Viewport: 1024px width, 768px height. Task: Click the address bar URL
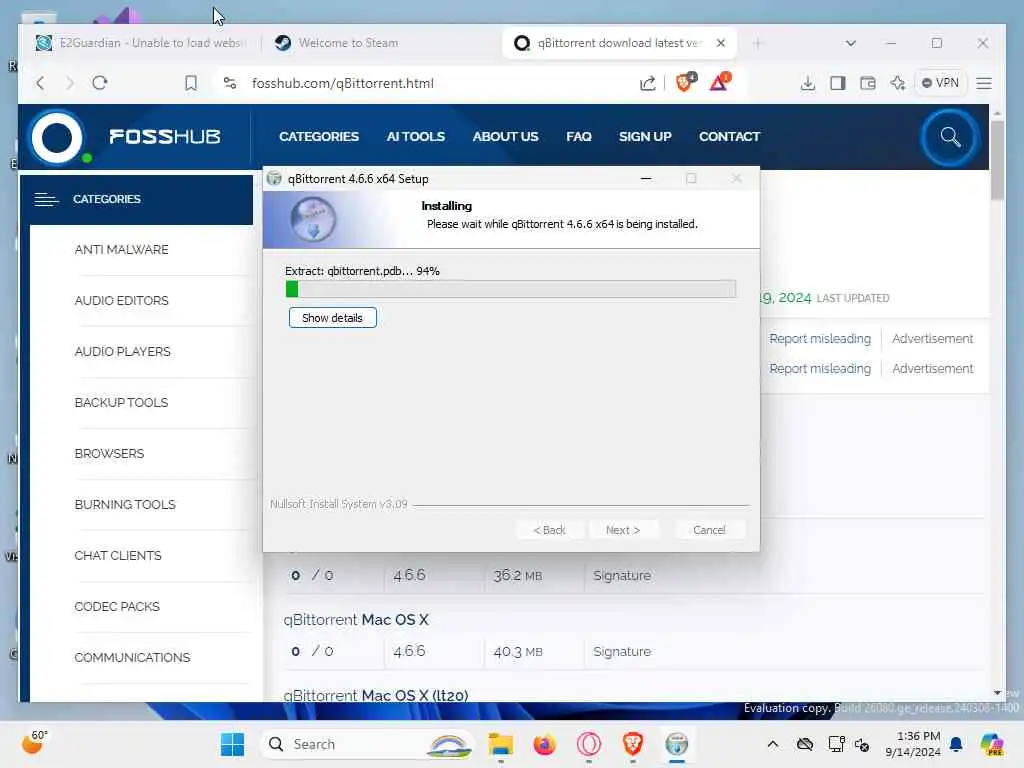click(x=342, y=83)
